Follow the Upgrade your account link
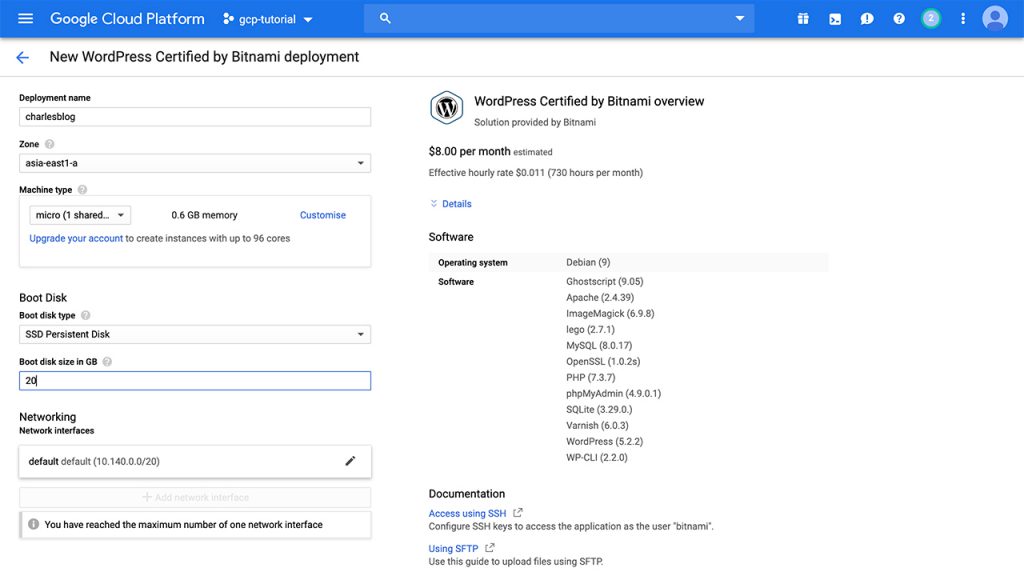1024x576 pixels. pyautogui.click(x=76, y=238)
